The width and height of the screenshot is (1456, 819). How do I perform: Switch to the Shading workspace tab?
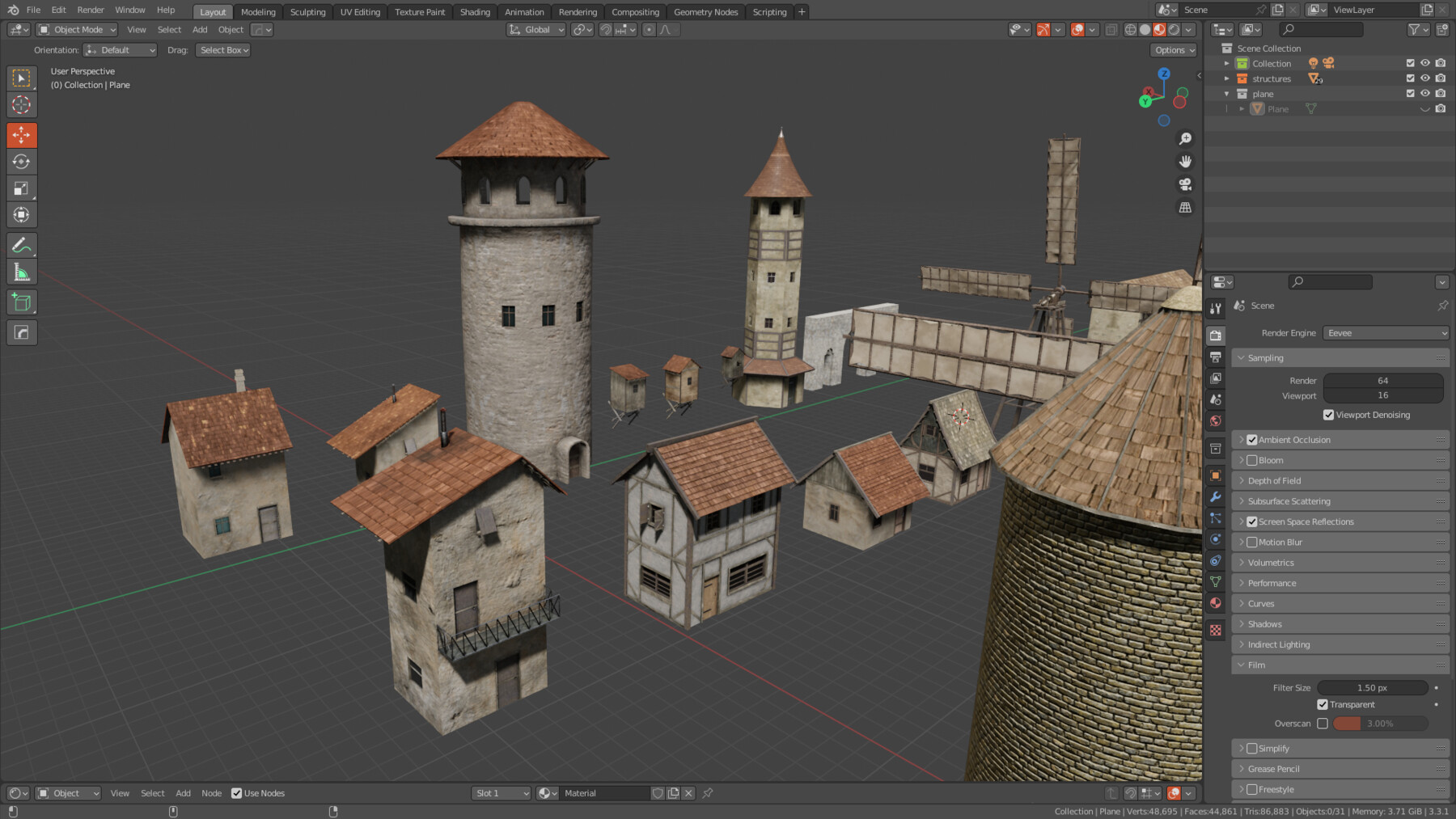point(475,11)
